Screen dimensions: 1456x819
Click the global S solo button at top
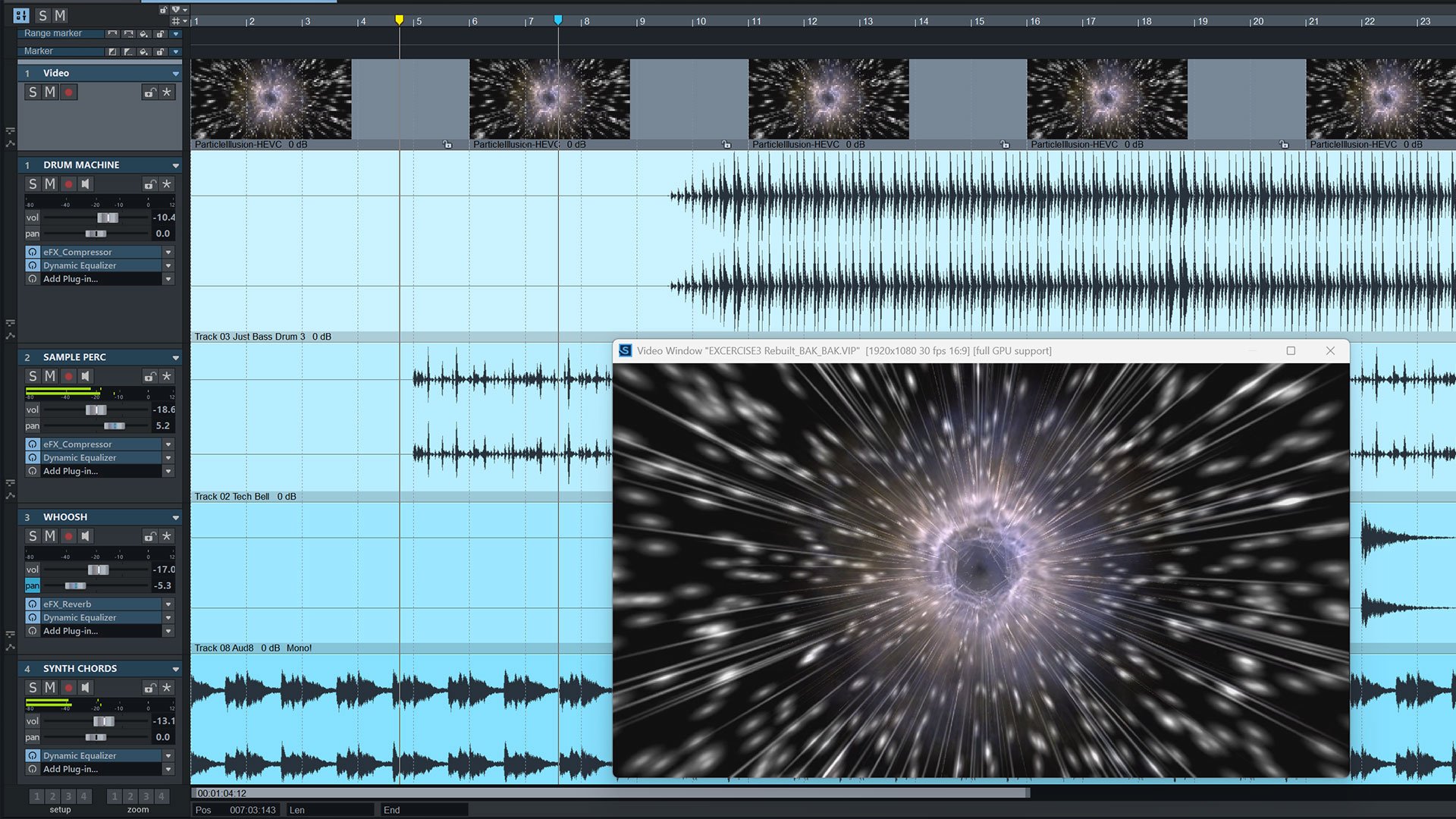tap(43, 15)
